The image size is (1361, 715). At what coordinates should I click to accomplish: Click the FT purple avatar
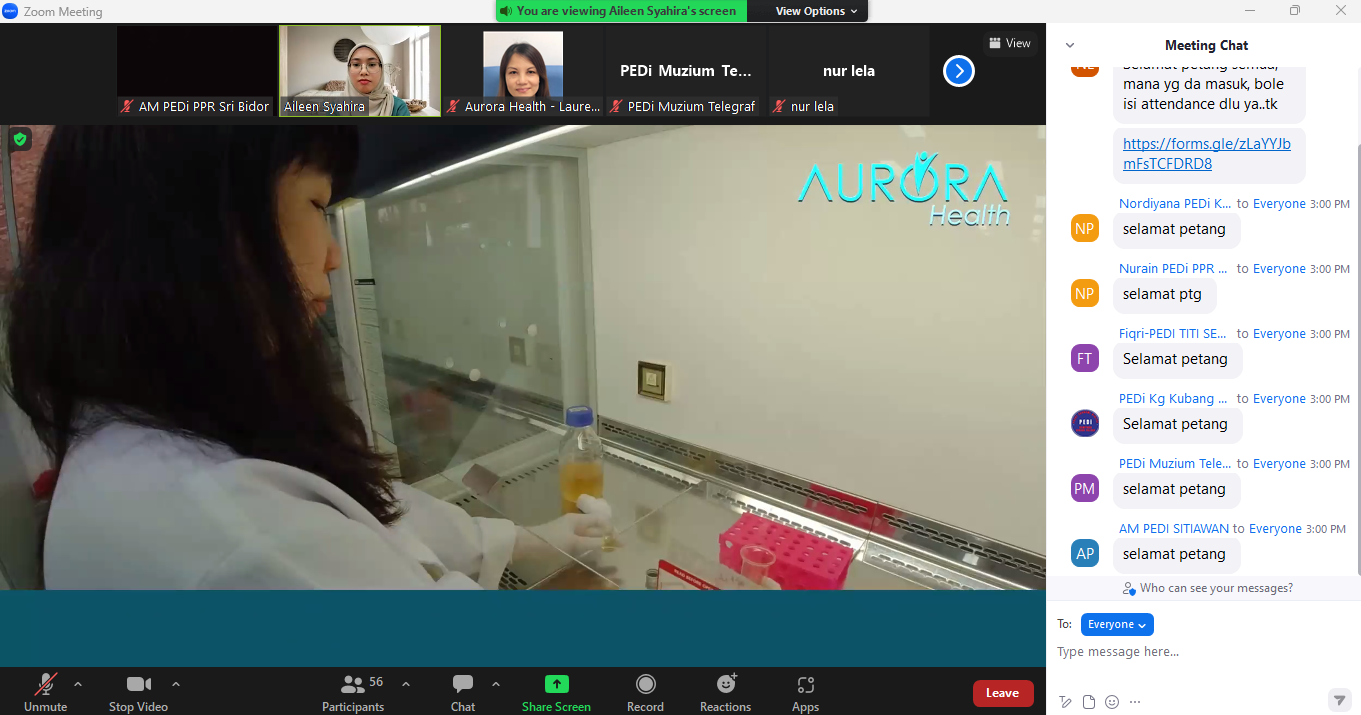point(1084,358)
